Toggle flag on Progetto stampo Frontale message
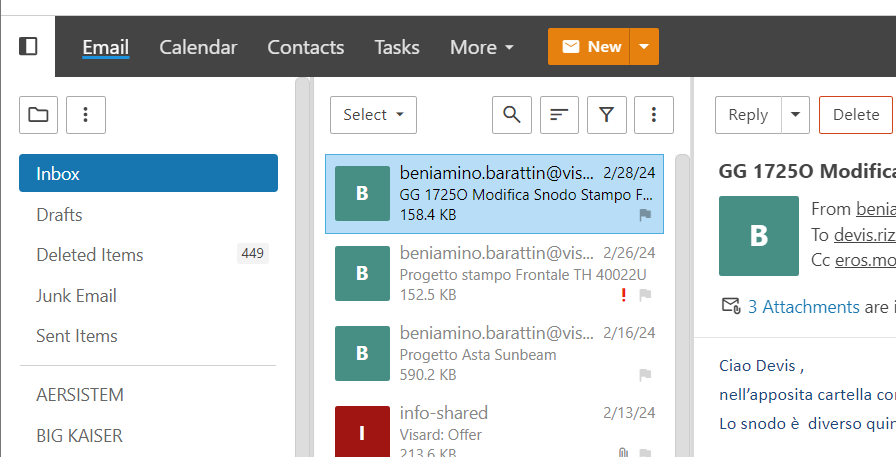Image resolution: width=896 pixels, height=457 pixels. pyautogui.click(x=645, y=295)
